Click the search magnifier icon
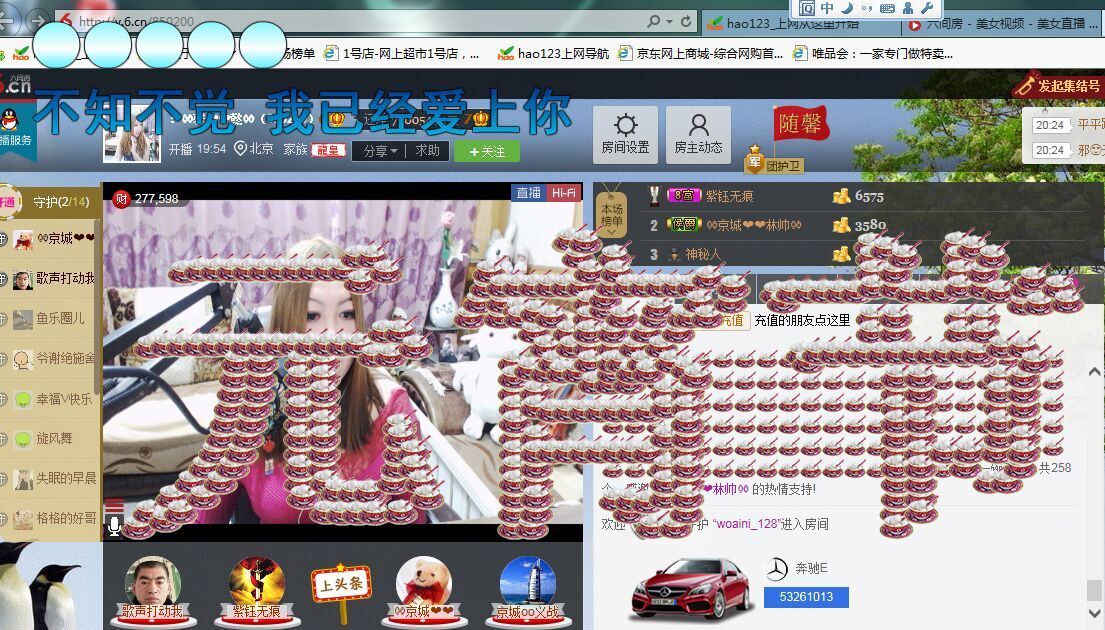Viewport: 1105px width, 630px height. (652, 21)
